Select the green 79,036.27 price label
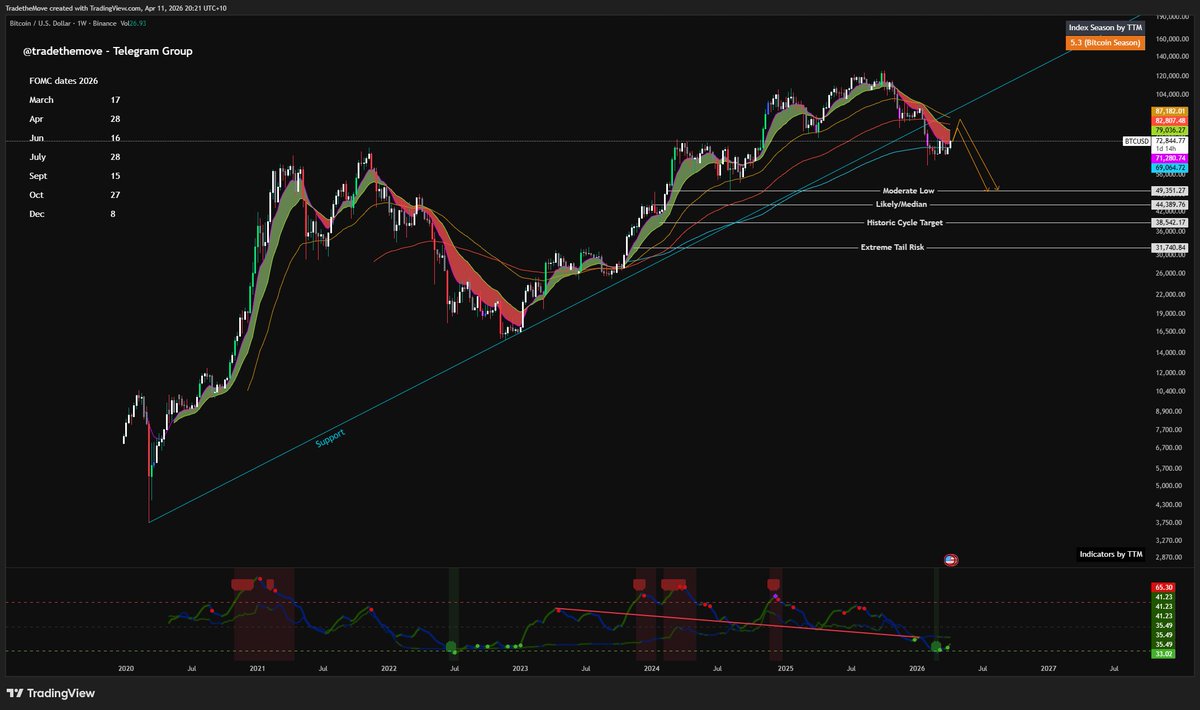Screen dimensions: 1200x710 [x=1169, y=130]
